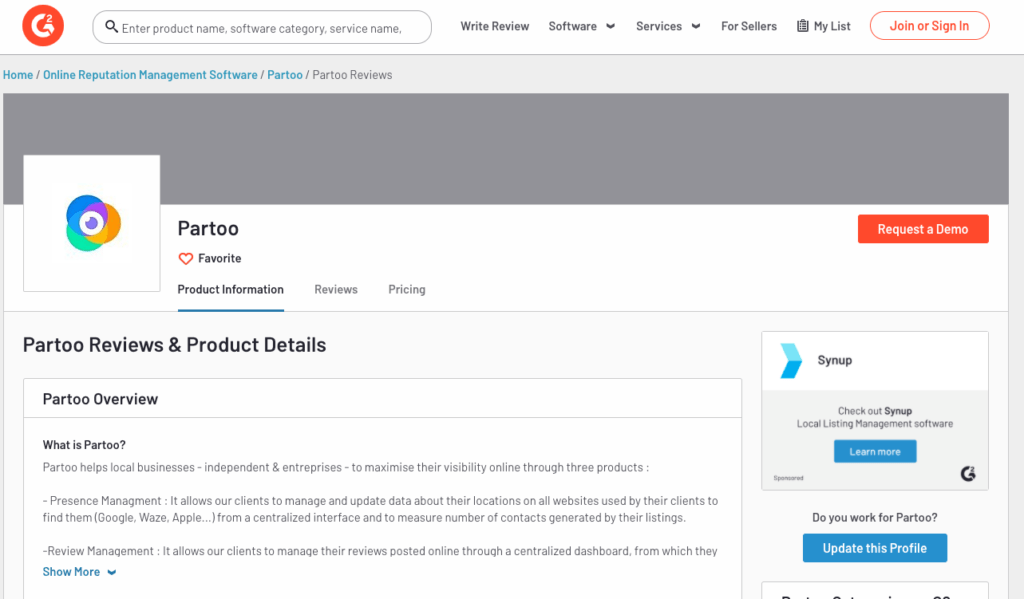The width and height of the screenshot is (1024, 599).
Task: Click Learn more in the Synup ad
Action: (x=875, y=451)
